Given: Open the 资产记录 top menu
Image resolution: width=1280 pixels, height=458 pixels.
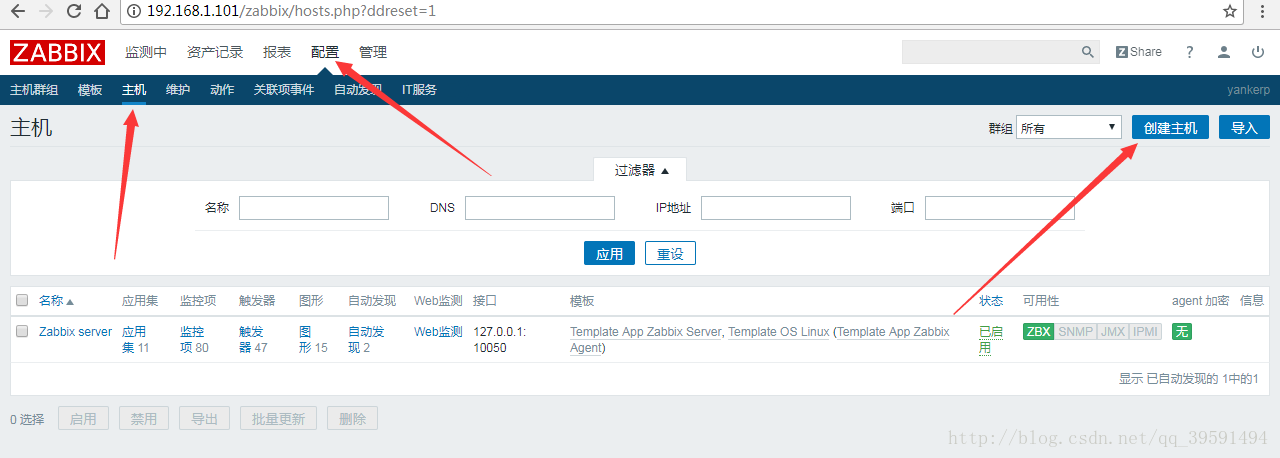Looking at the screenshot, I should tap(215, 52).
